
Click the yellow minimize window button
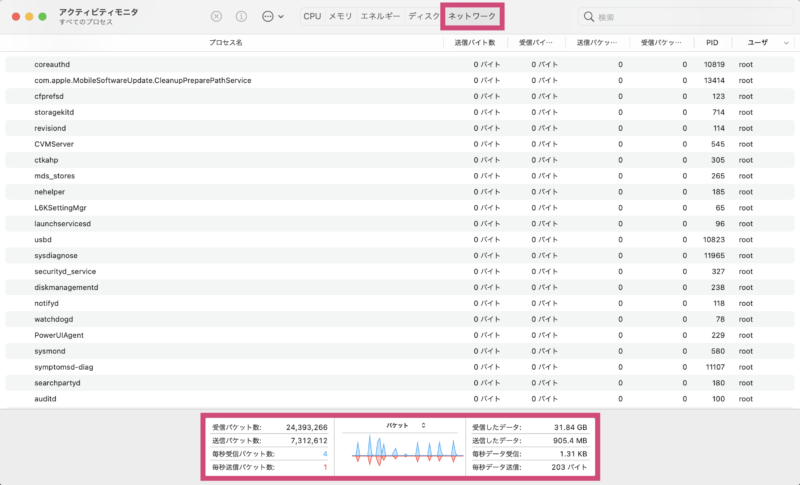point(29,17)
